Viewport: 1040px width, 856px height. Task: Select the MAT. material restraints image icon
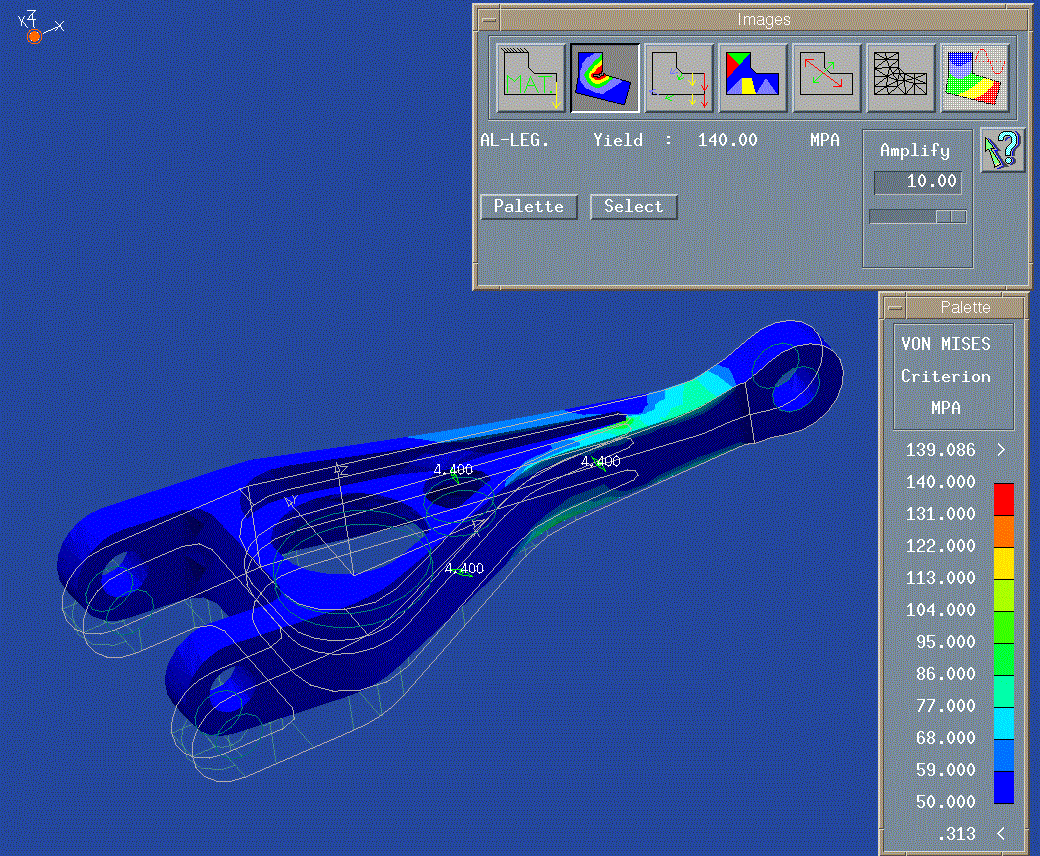(x=531, y=78)
